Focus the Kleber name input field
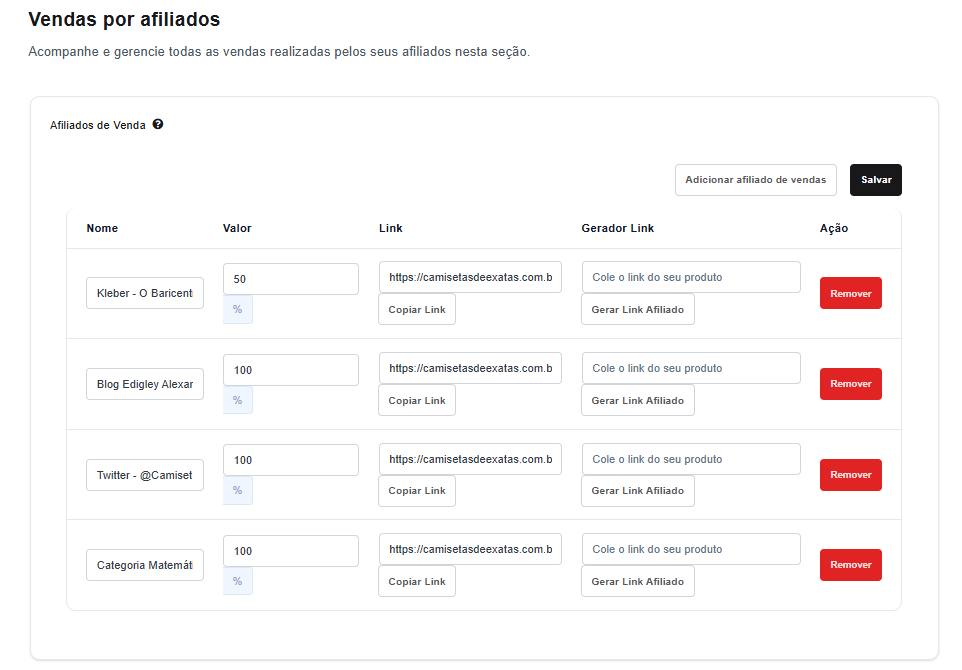The width and height of the screenshot is (962, 670). pos(145,293)
